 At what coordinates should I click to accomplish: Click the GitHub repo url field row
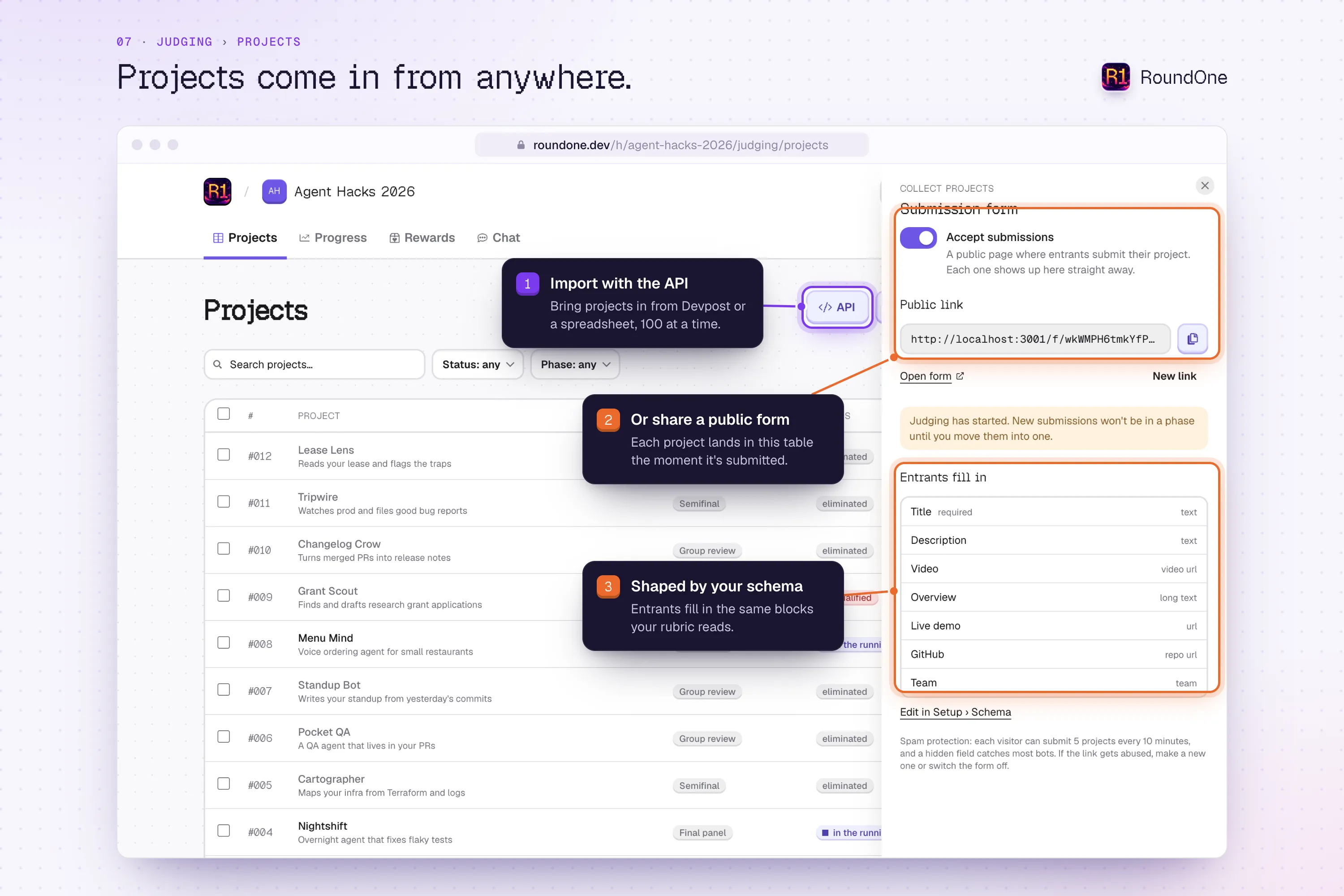1054,654
